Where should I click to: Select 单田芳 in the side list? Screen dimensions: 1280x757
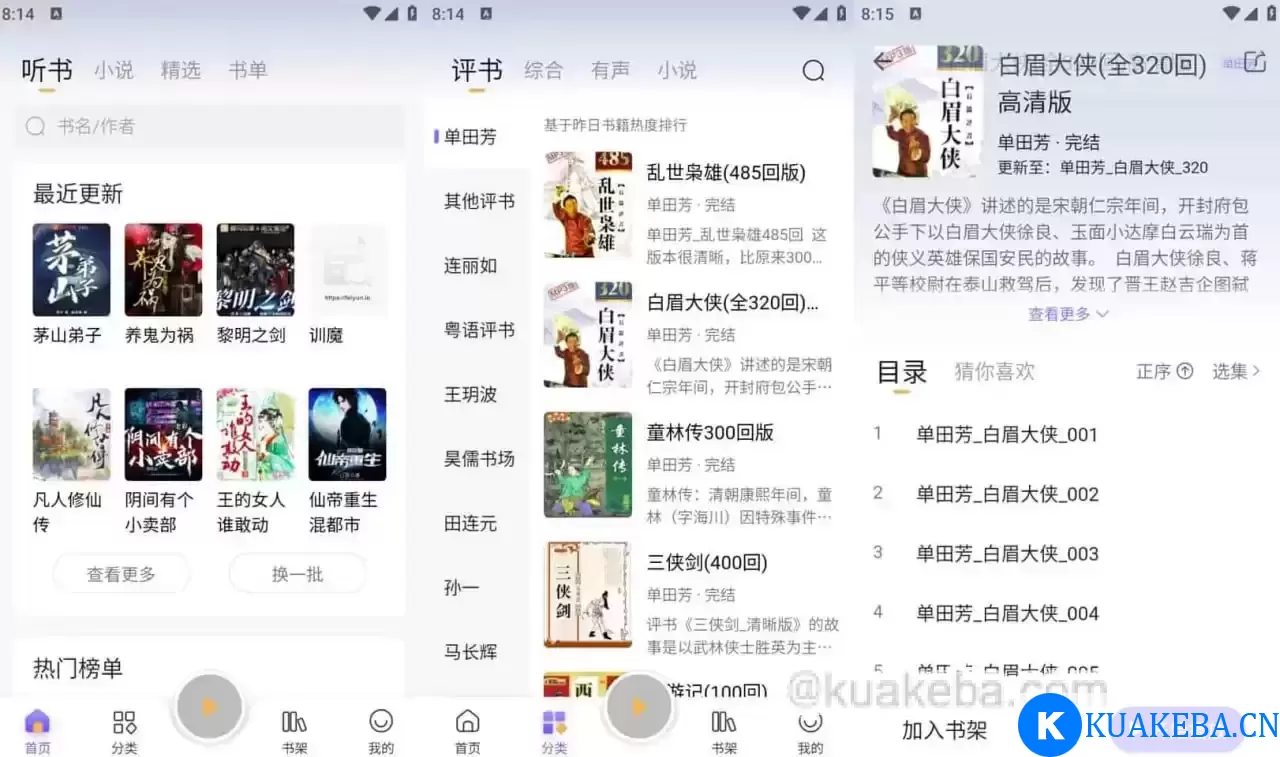(x=470, y=137)
